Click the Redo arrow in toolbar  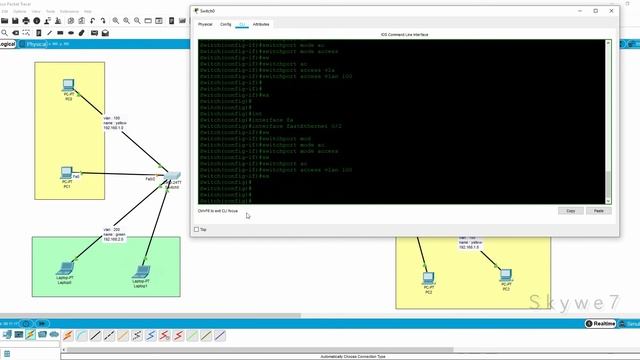click(103, 20)
